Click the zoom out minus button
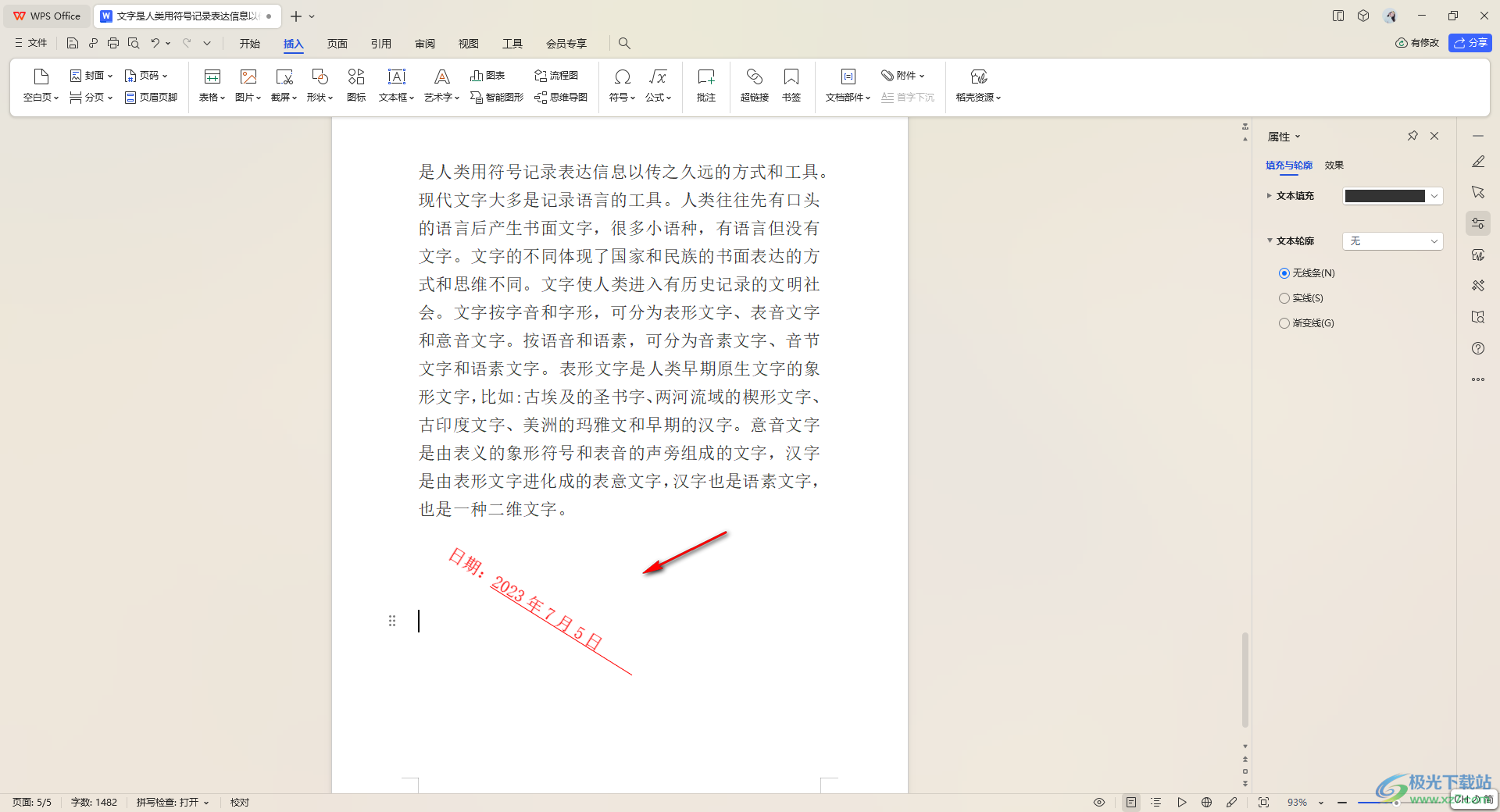This screenshot has width=1500, height=812. tap(1342, 803)
